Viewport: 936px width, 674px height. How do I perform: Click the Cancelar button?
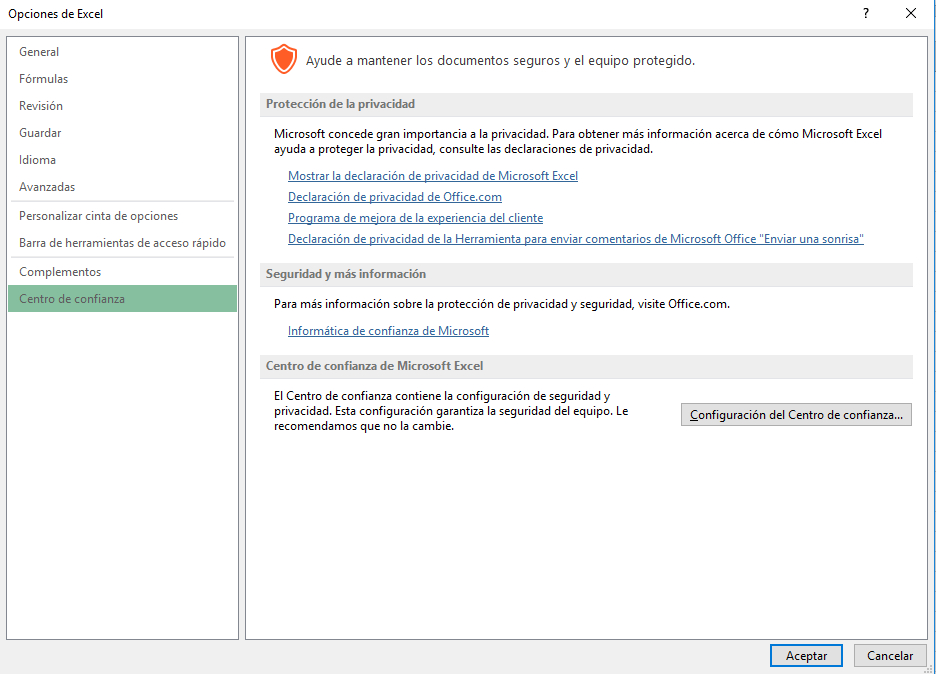(890, 655)
